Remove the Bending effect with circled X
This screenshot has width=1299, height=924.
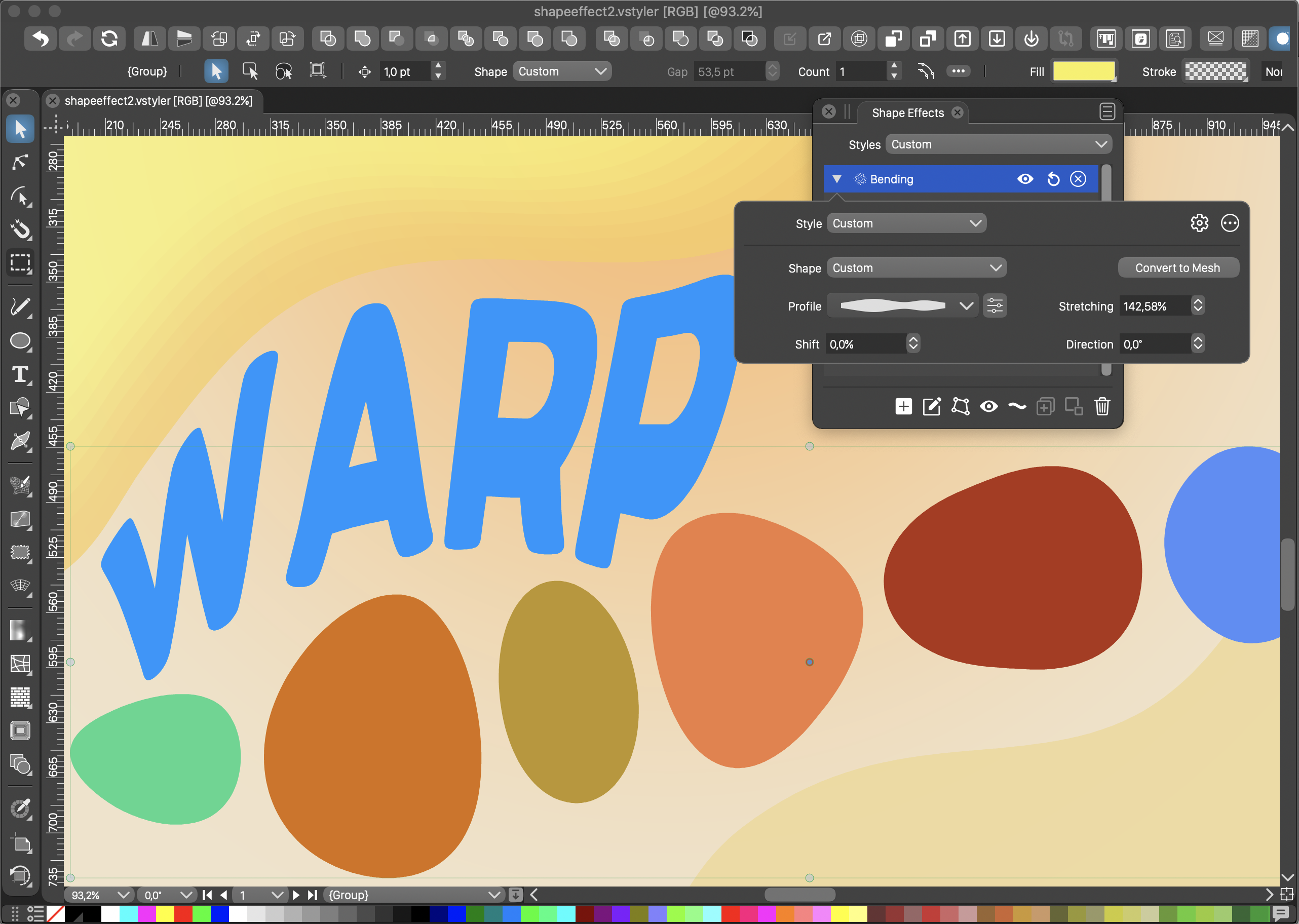(1078, 179)
